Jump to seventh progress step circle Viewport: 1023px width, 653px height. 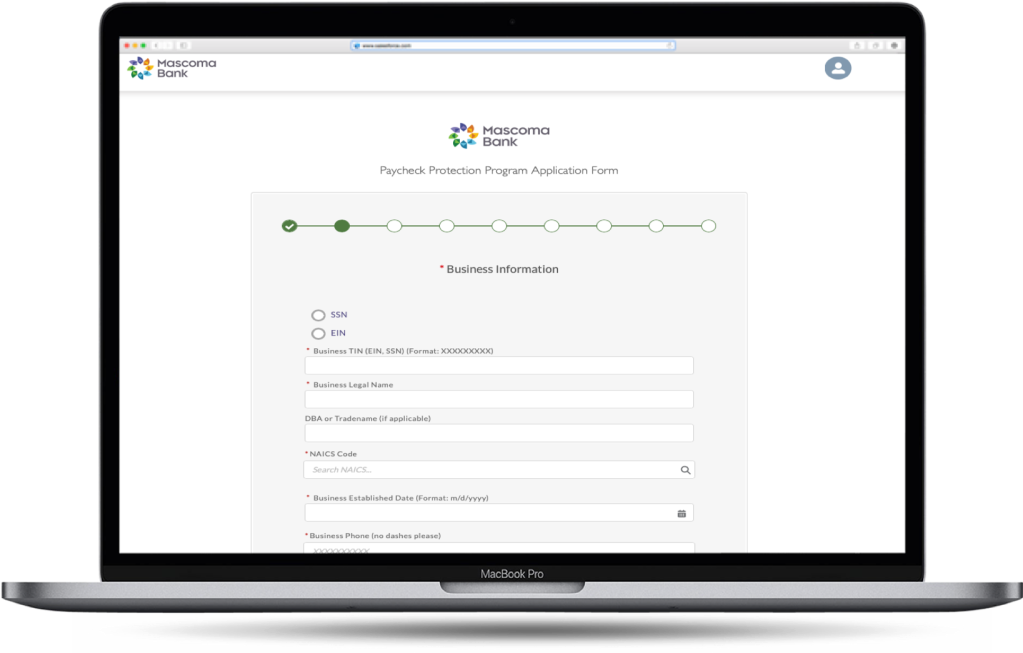[604, 226]
